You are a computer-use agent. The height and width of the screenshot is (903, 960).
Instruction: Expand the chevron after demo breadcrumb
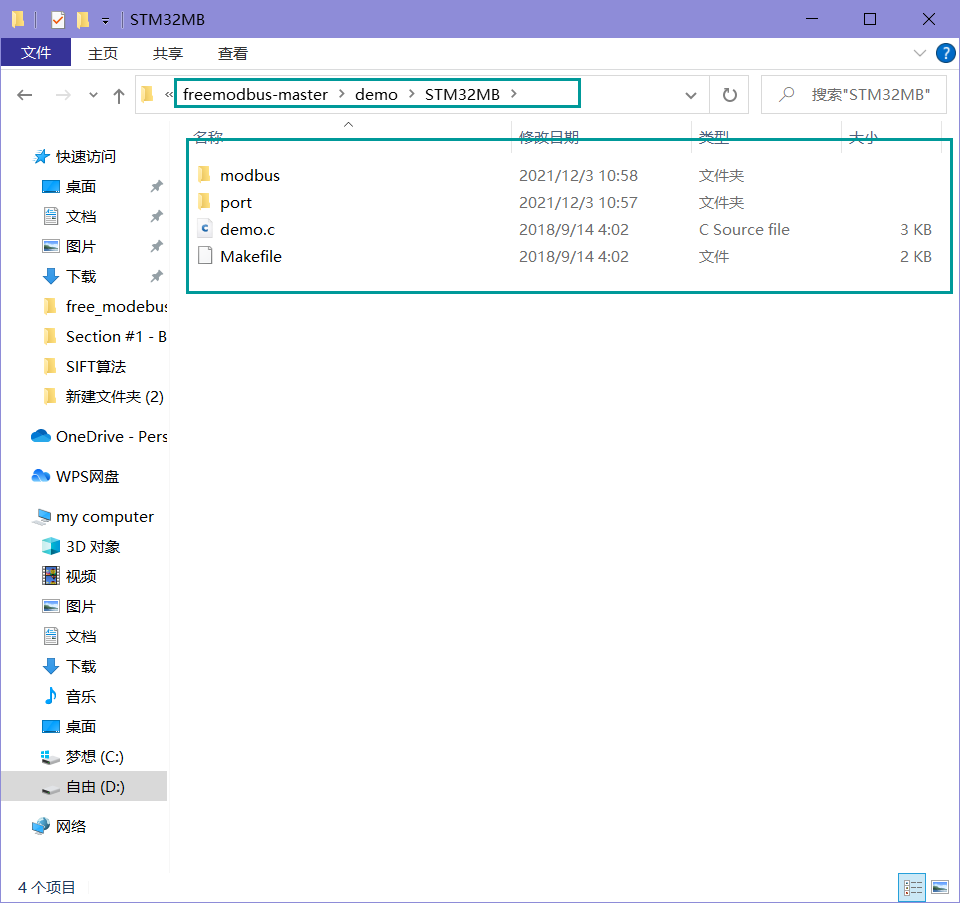[411, 94]
